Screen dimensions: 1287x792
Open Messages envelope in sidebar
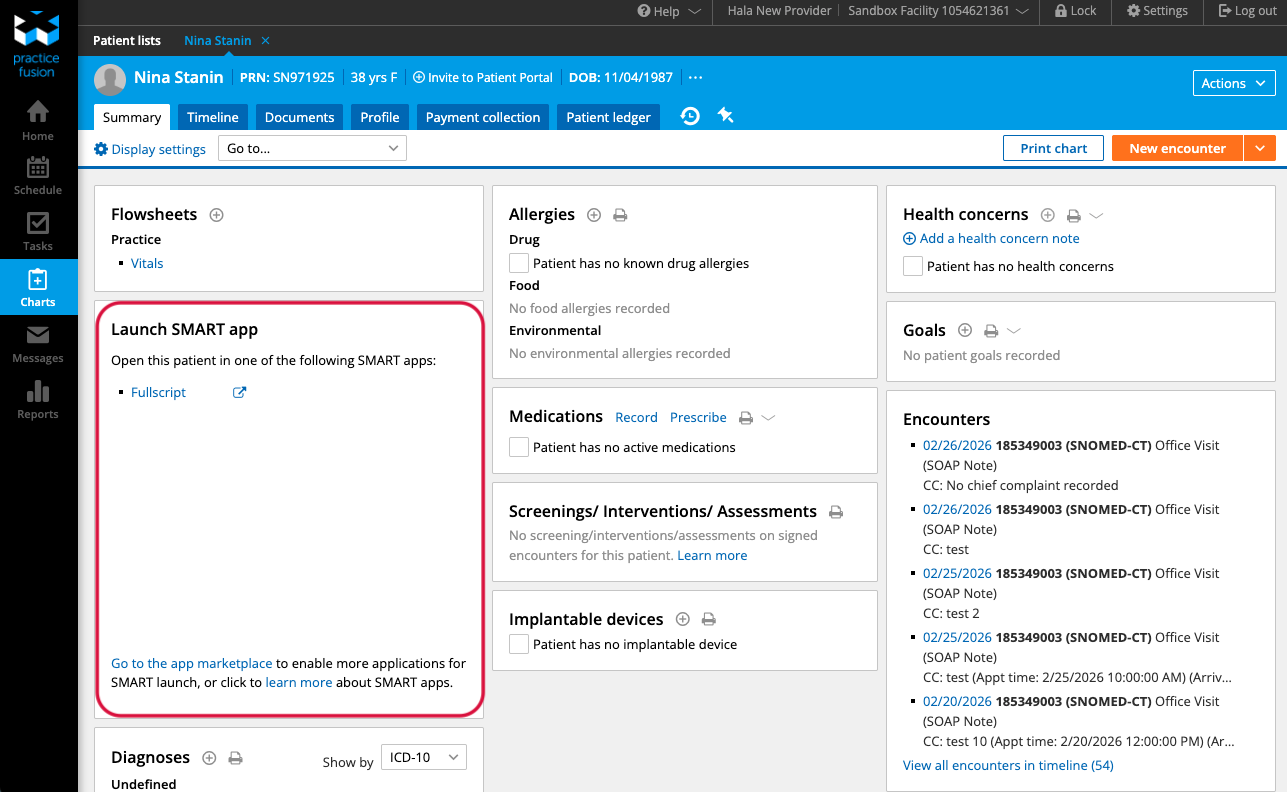[38, 343]
